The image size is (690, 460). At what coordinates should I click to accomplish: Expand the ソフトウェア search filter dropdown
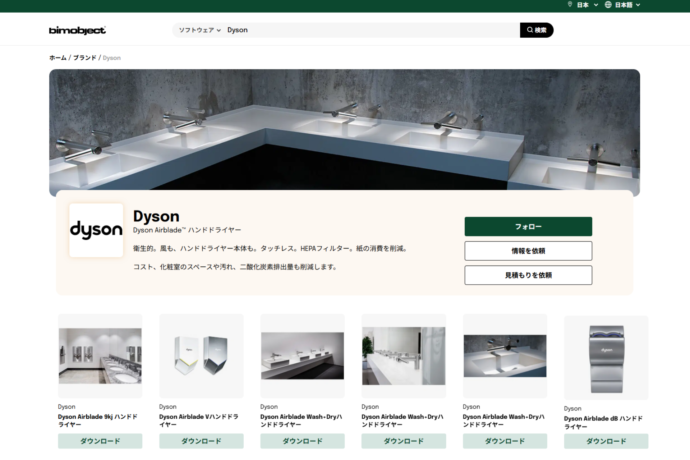pos(199,30)
